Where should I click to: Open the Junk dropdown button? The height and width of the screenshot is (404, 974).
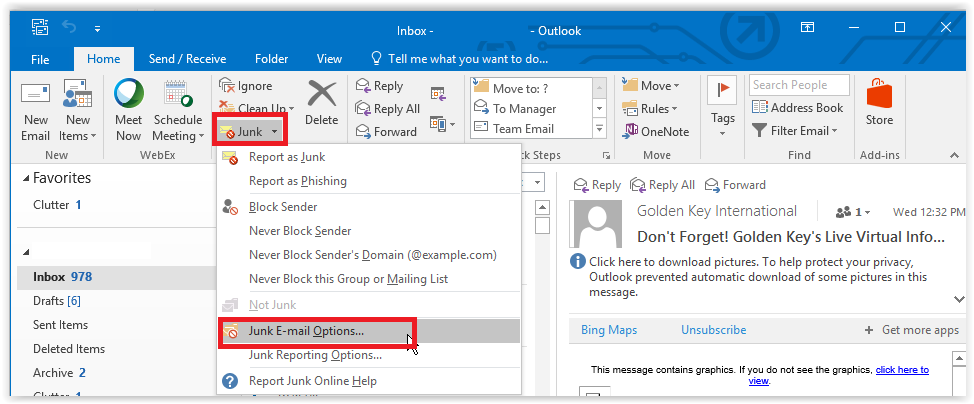tap(248, 132)
